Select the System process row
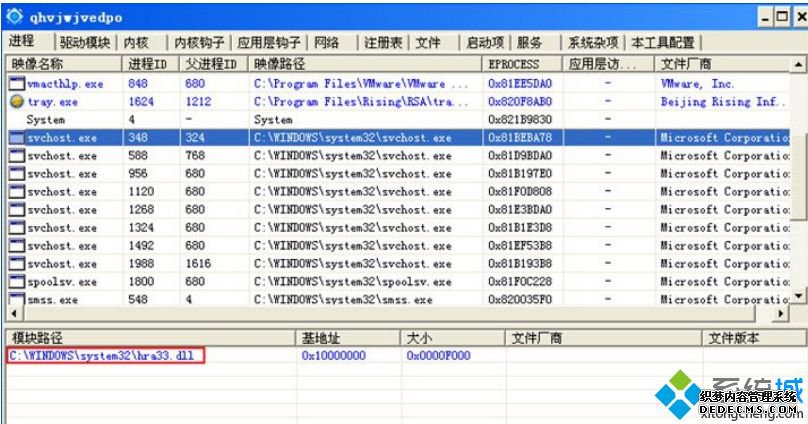The width and height of the screenshot is (808, 424). [398, 120]
